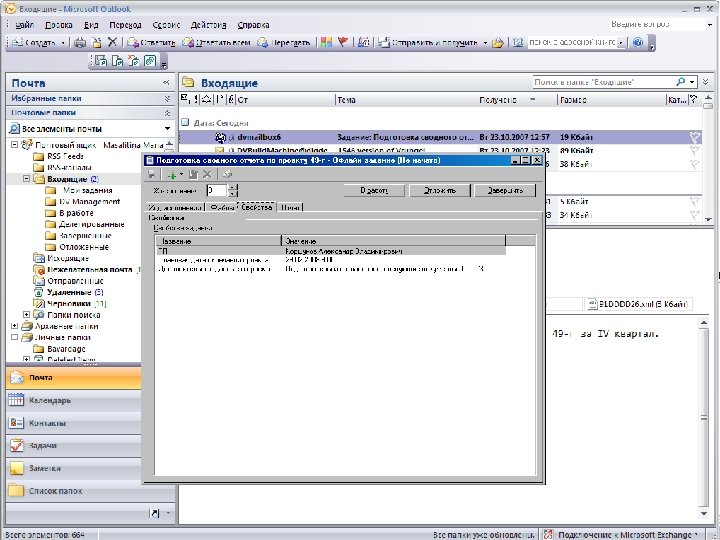The height and width of the screenshot is (540, 720).
Task: Click the Переслать forward button
Action: pos(284,43)
